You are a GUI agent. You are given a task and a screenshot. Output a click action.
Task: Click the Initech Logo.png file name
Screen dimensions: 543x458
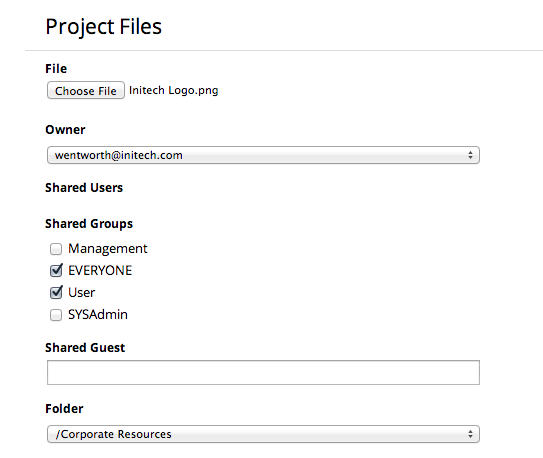click(x=173, y=90)
